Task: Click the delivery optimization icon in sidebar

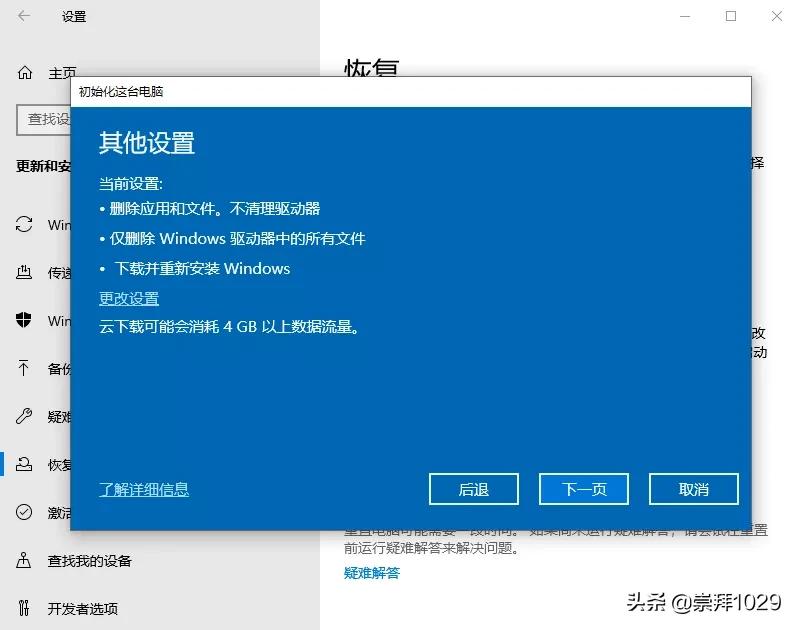Action: coord(24,272)
